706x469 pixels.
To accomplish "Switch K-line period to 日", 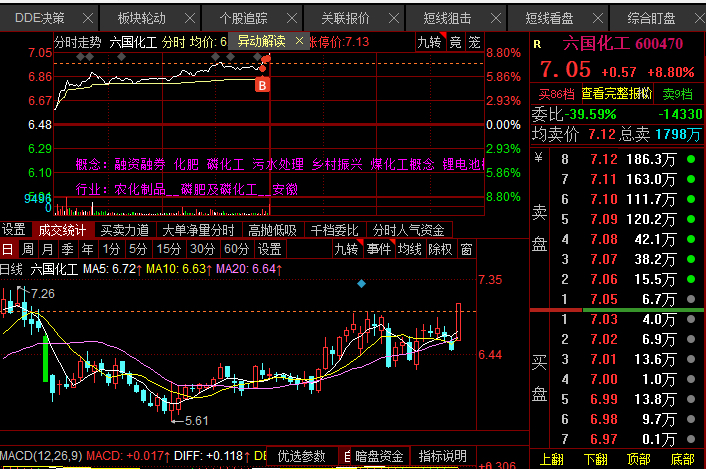I will point(8,249).
